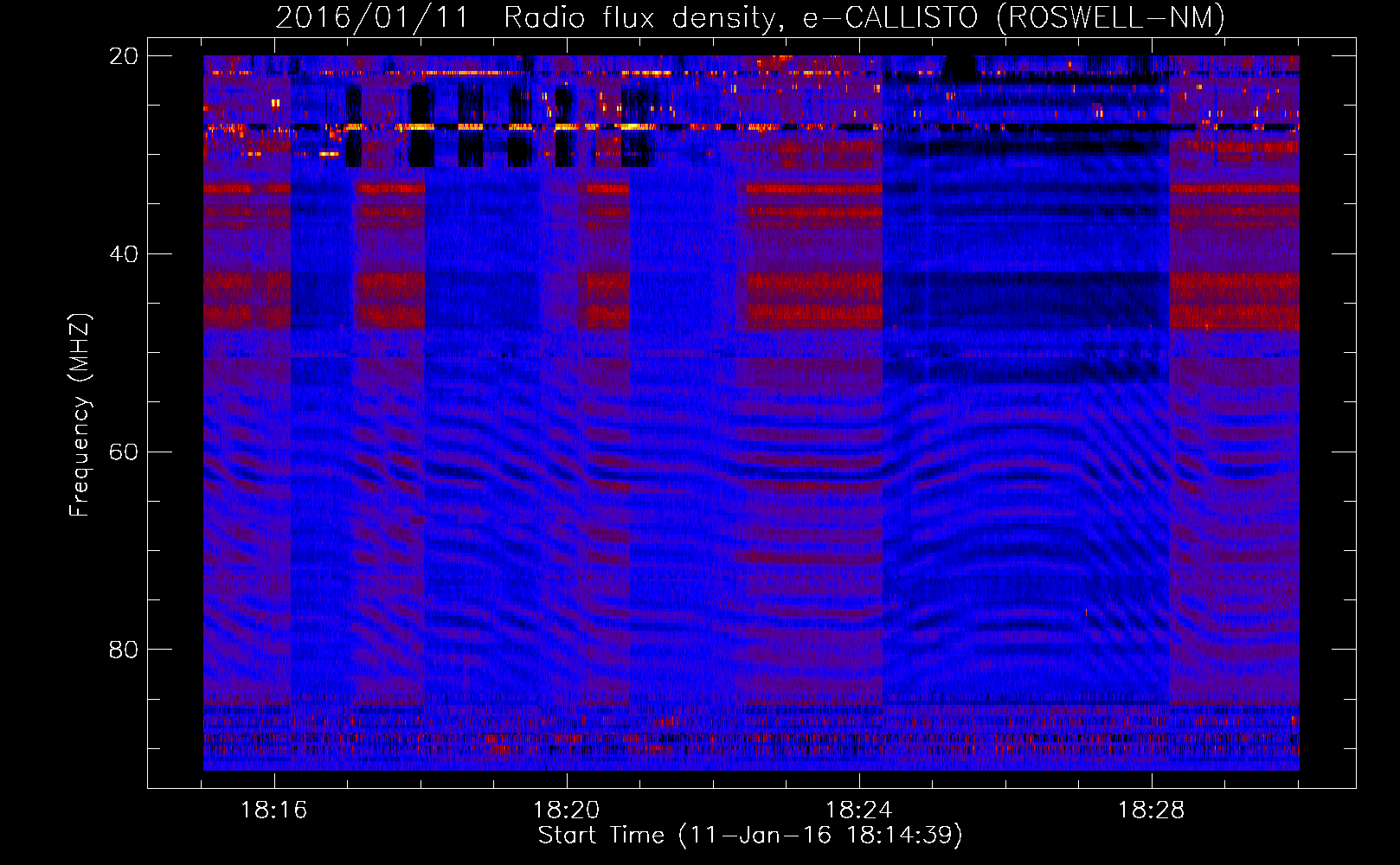Click the 80 frequency tick label
1400x865 pixels.
coord(124,650)
